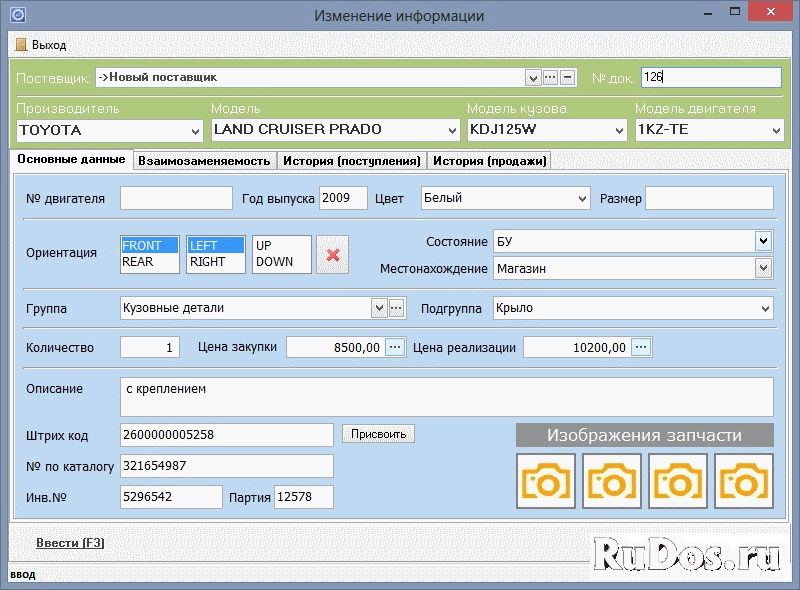Click the Описание description text field
This screenshot has width=800, height=590.
pos(446,397)
